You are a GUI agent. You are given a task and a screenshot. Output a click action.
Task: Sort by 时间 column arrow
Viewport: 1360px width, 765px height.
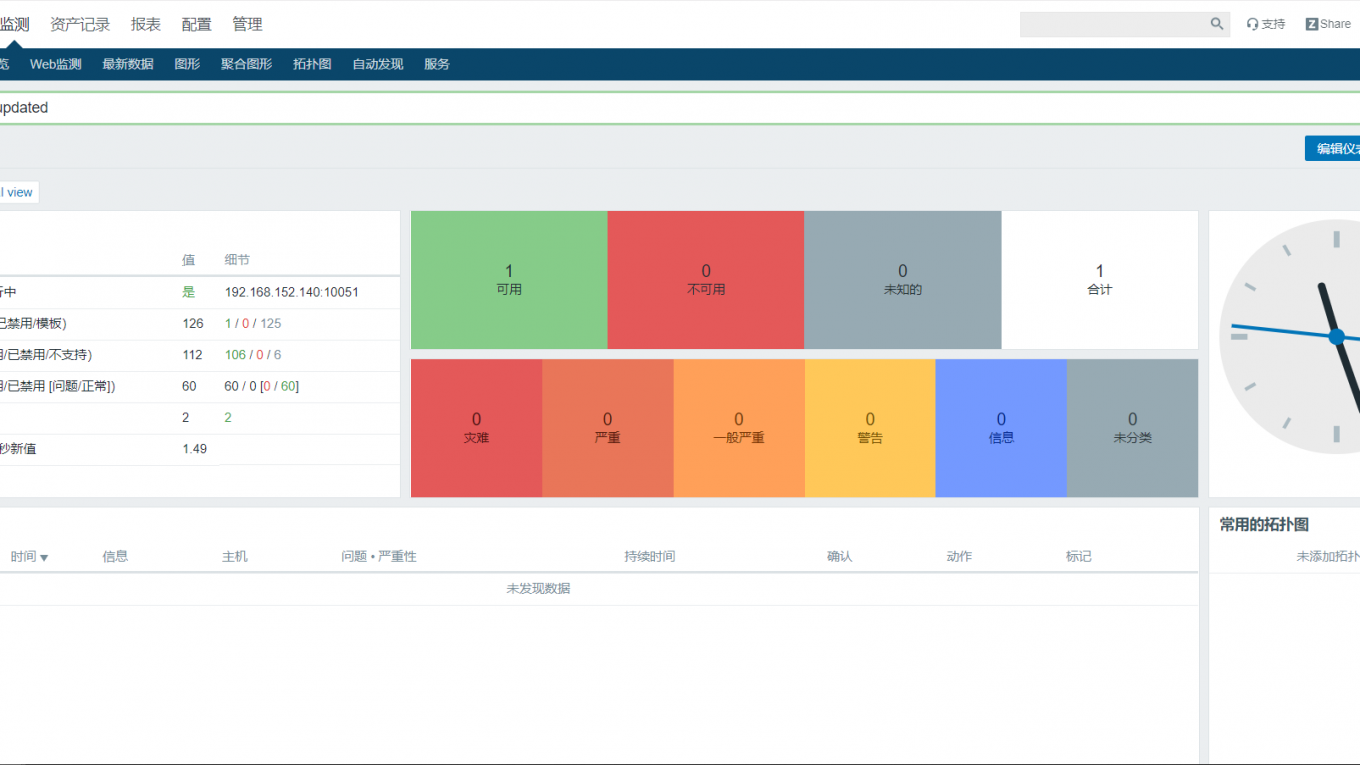[44, 557]
